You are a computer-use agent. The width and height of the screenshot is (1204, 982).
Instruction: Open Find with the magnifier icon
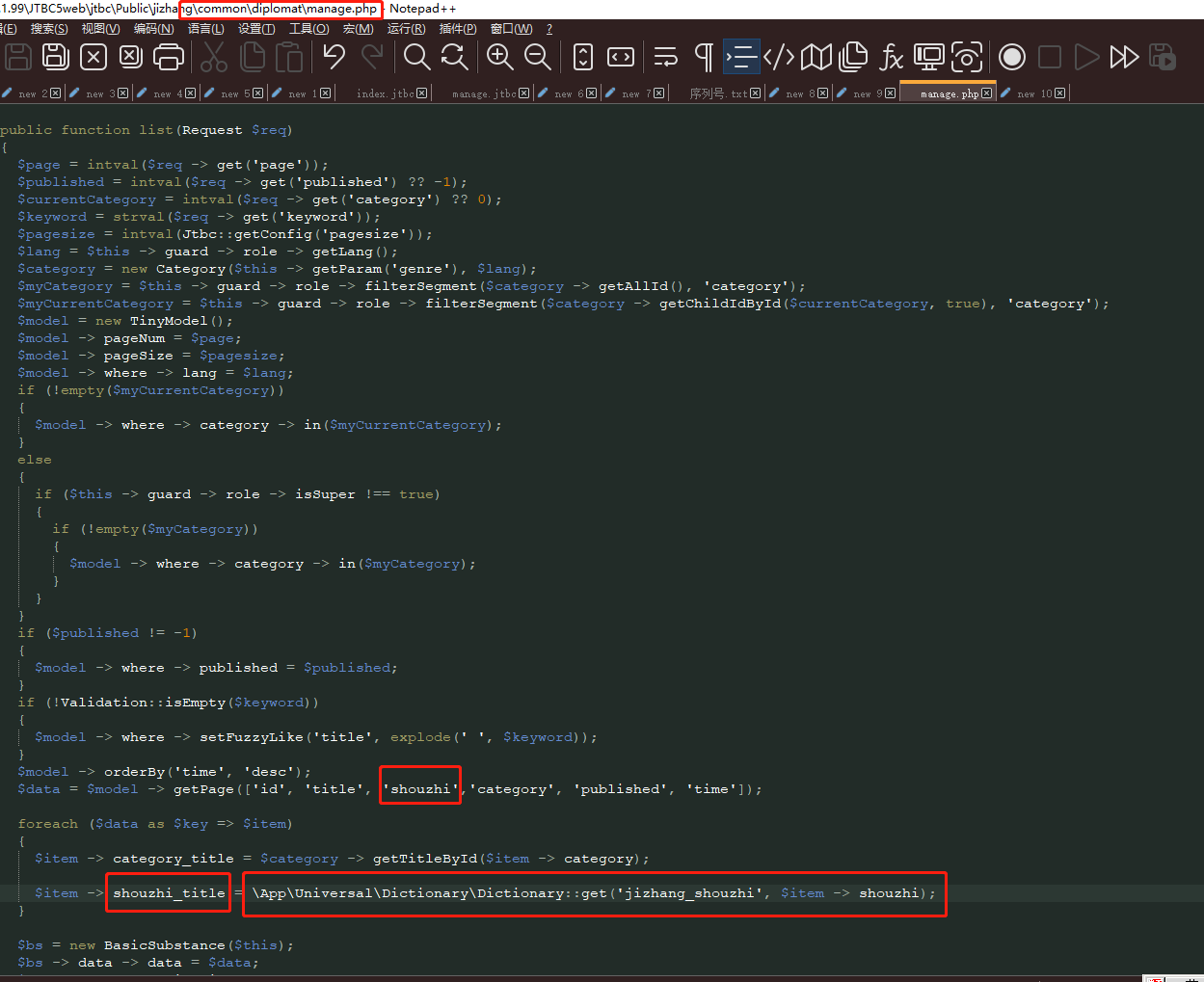tap(416, 57)
